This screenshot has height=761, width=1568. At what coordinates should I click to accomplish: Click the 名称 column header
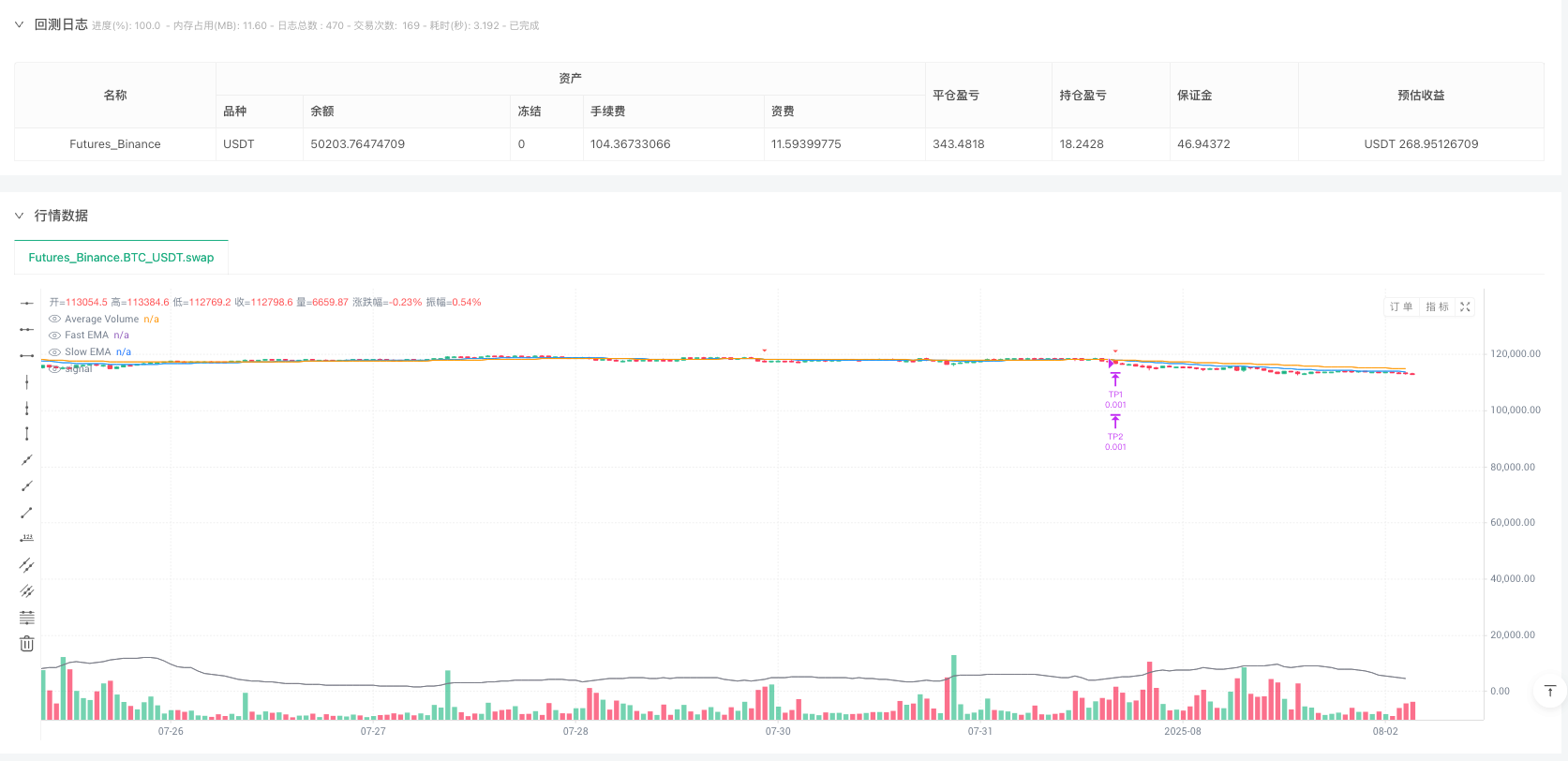[115, 95]
